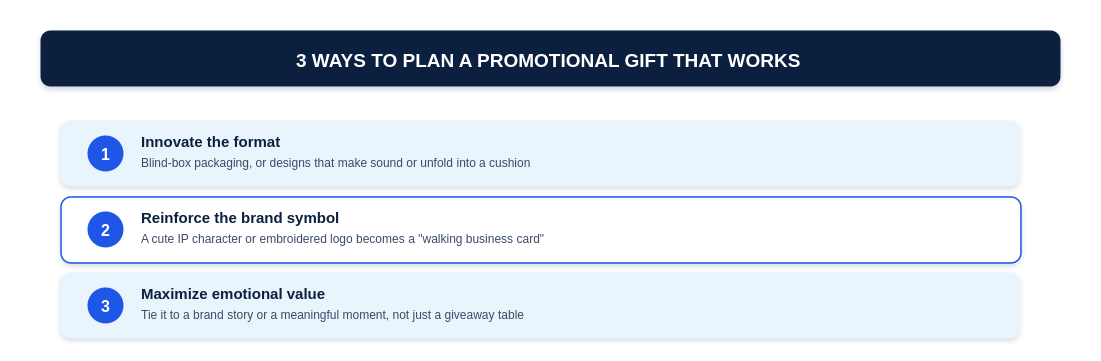The height and width of the screenshot is (361, 1101).
Task: Click empty space inside the third light-blue card
Action: [x=772, y=306]
